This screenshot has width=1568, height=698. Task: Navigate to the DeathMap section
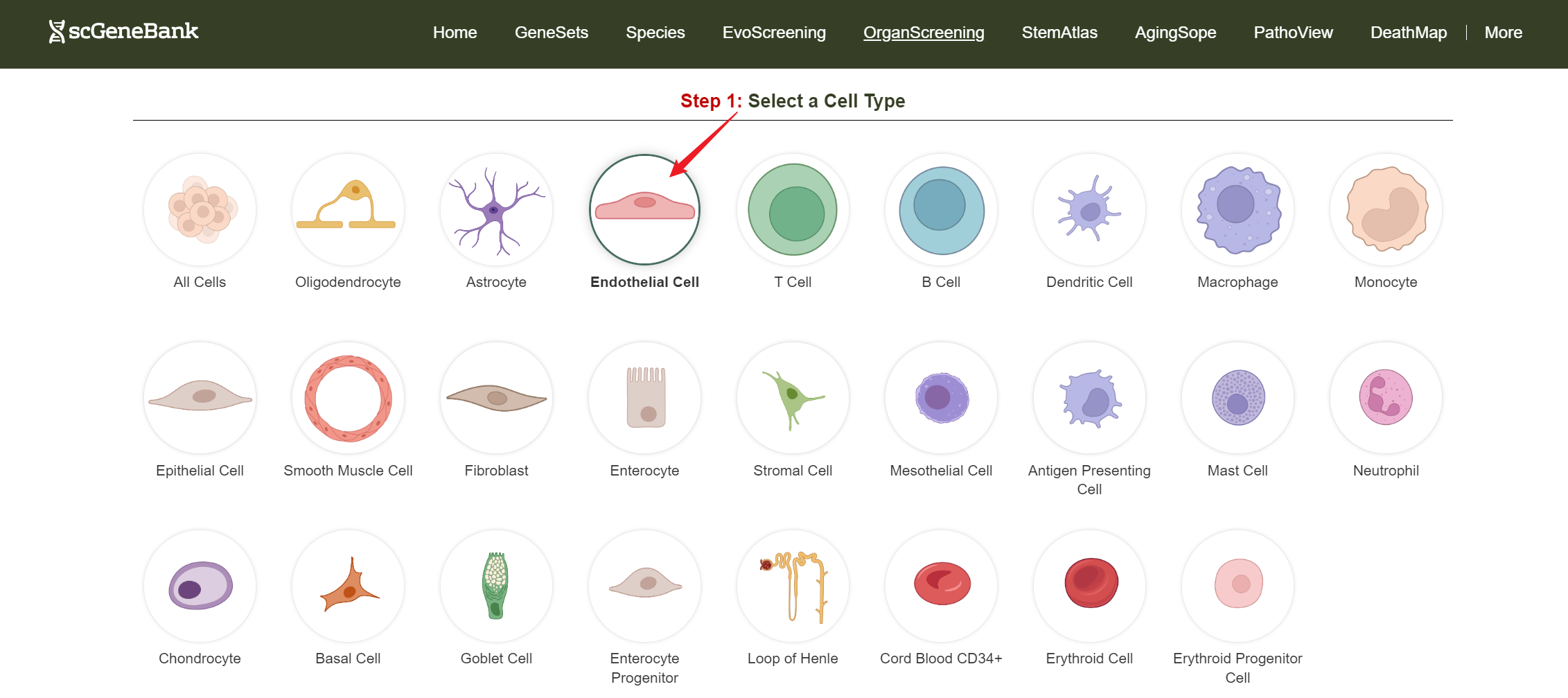click(1408, 33)
